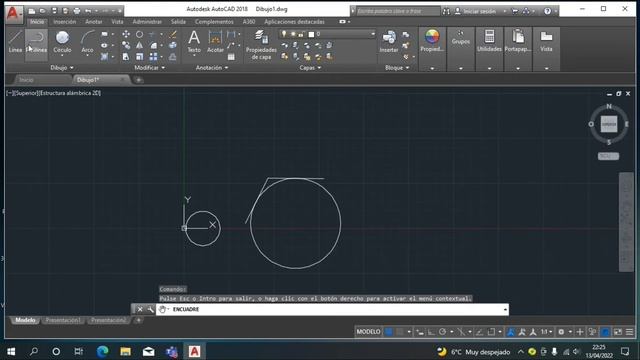Select the Línea tool
The image size is (640, 360).
tap(15, 42)
